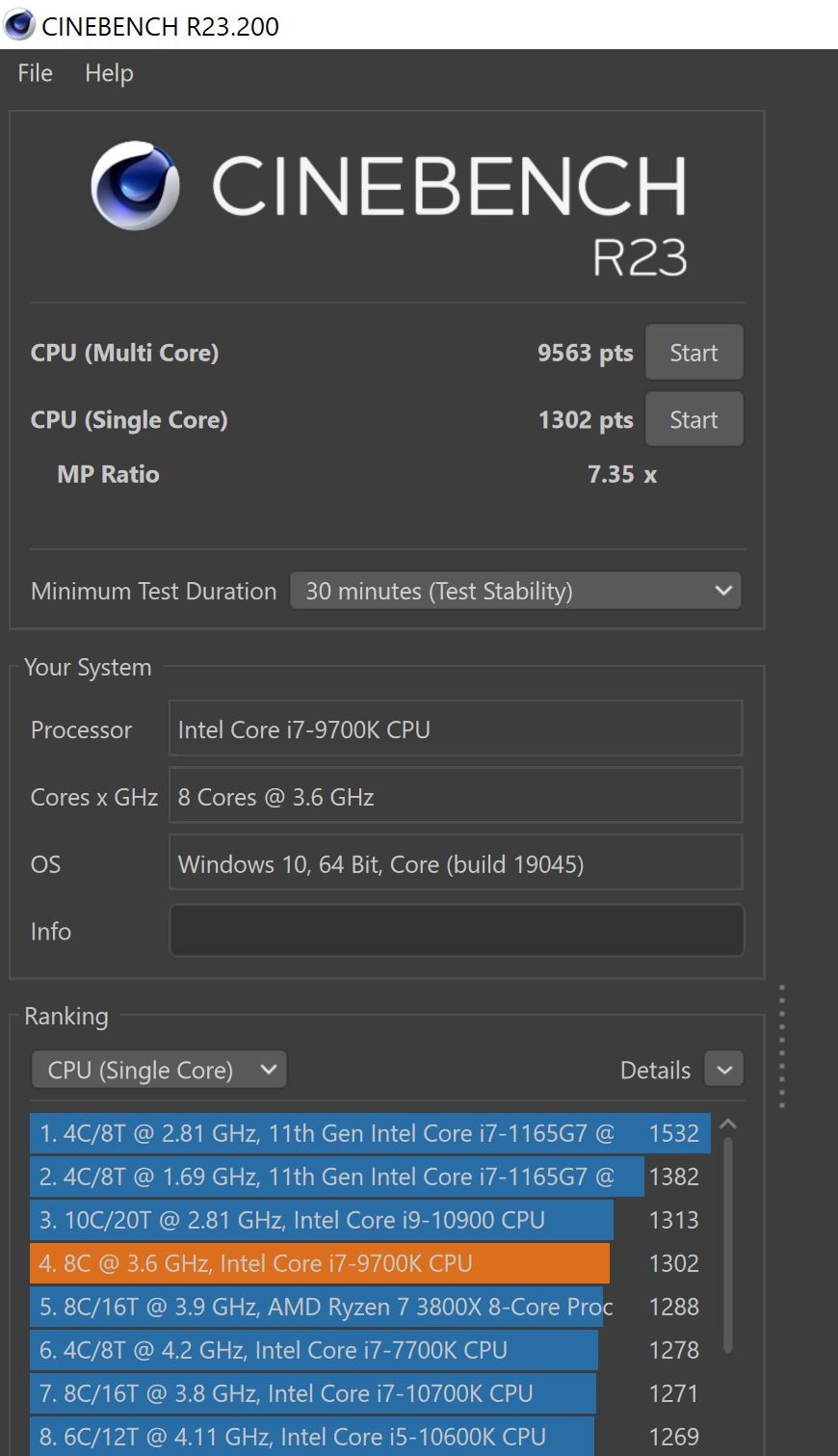This screenshot has height=1456, width=838.
Task: Click the Info text field
Action: [456, 931]
